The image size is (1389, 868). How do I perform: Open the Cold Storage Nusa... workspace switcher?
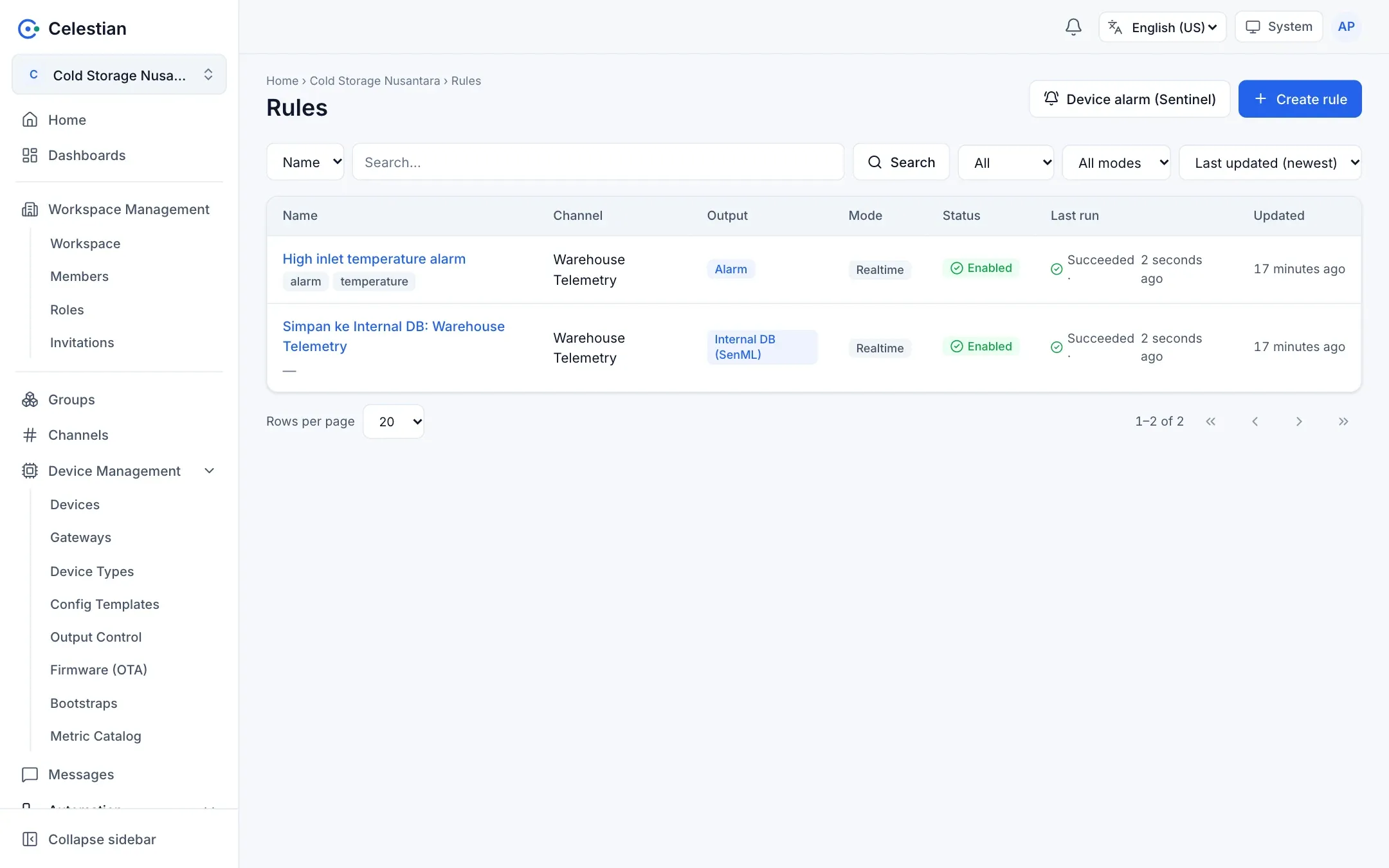pos(119,75)
